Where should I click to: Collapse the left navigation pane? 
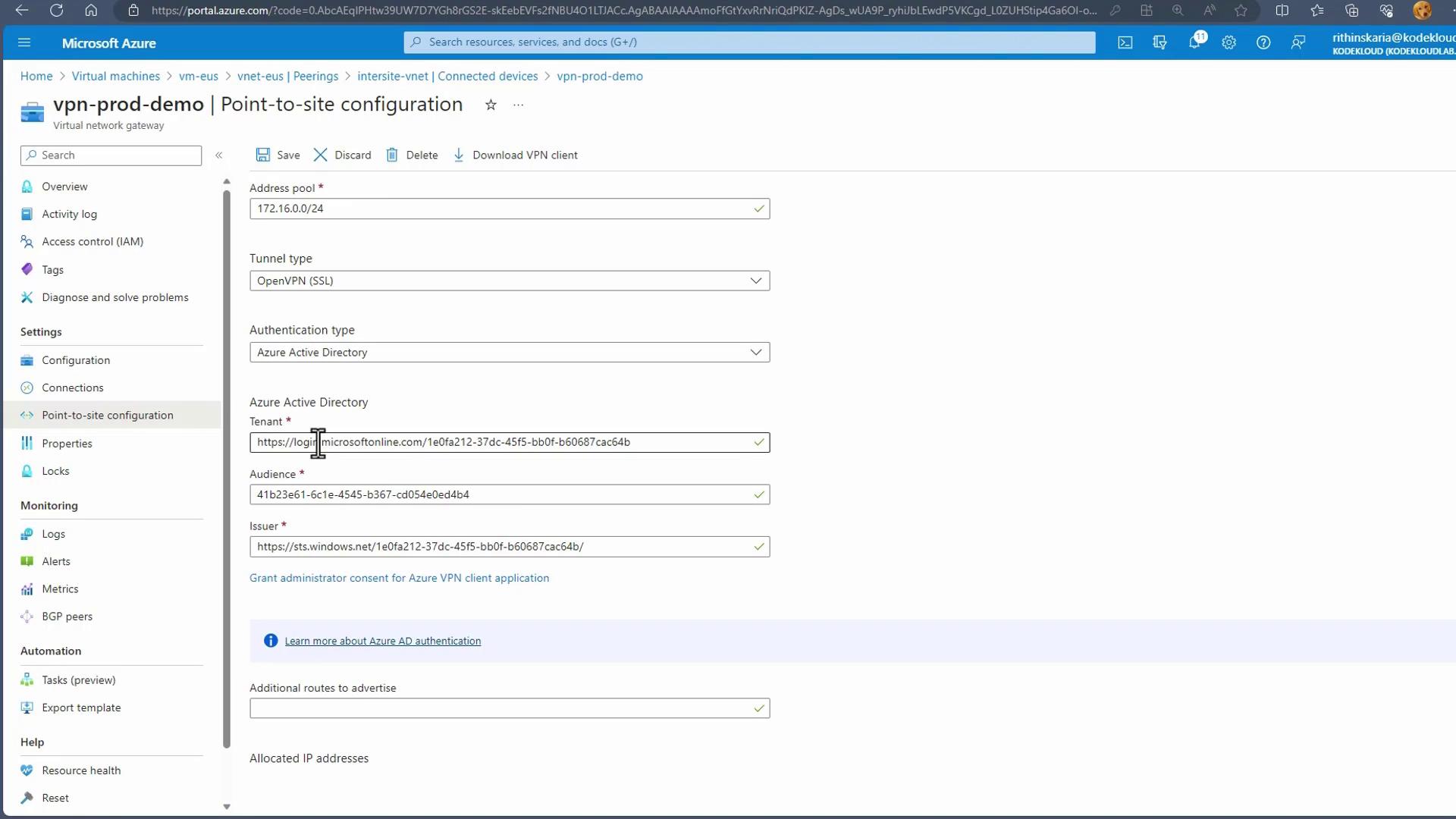point(218,155)
